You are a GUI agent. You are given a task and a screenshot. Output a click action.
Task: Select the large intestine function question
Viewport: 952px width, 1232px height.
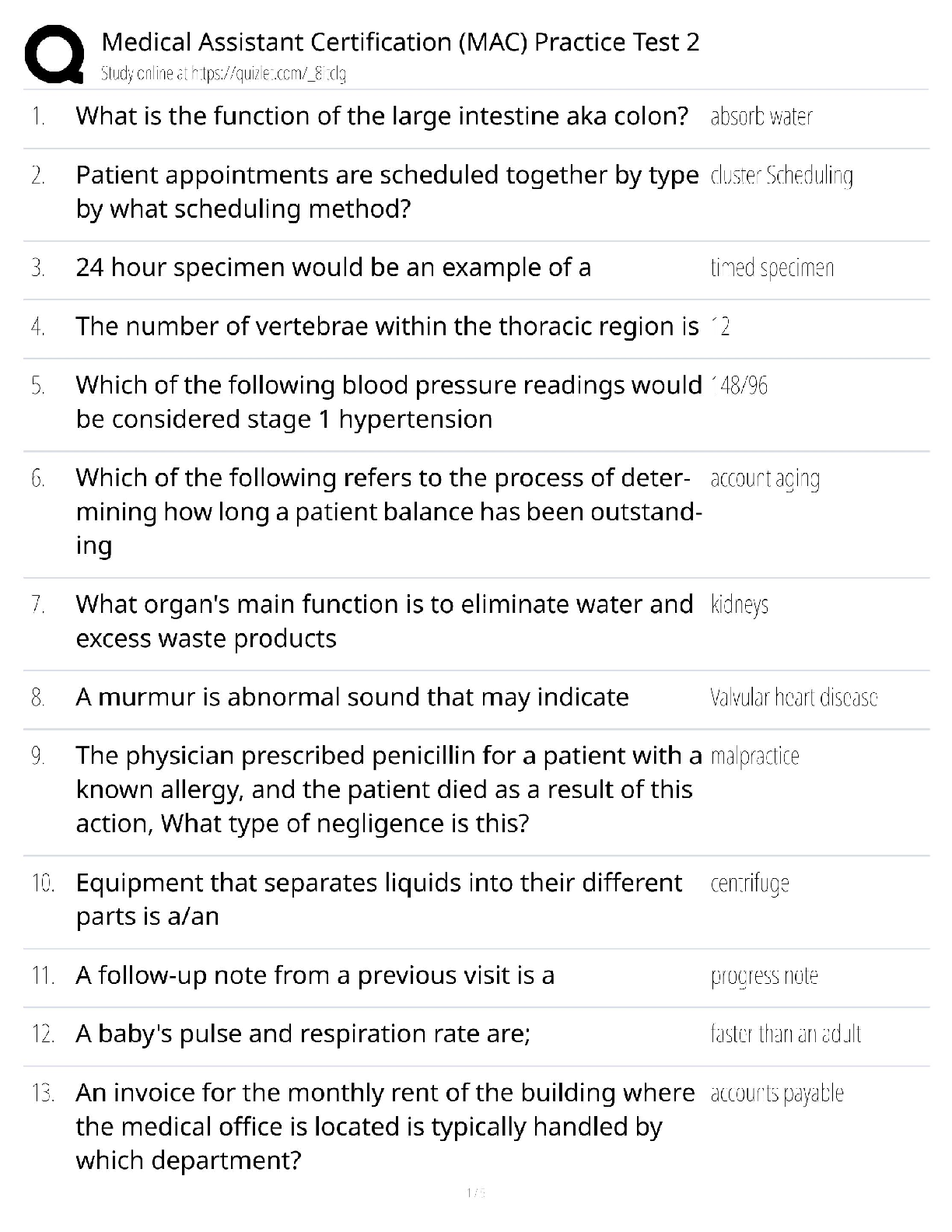pyautogui.click(x=381, y=116)
